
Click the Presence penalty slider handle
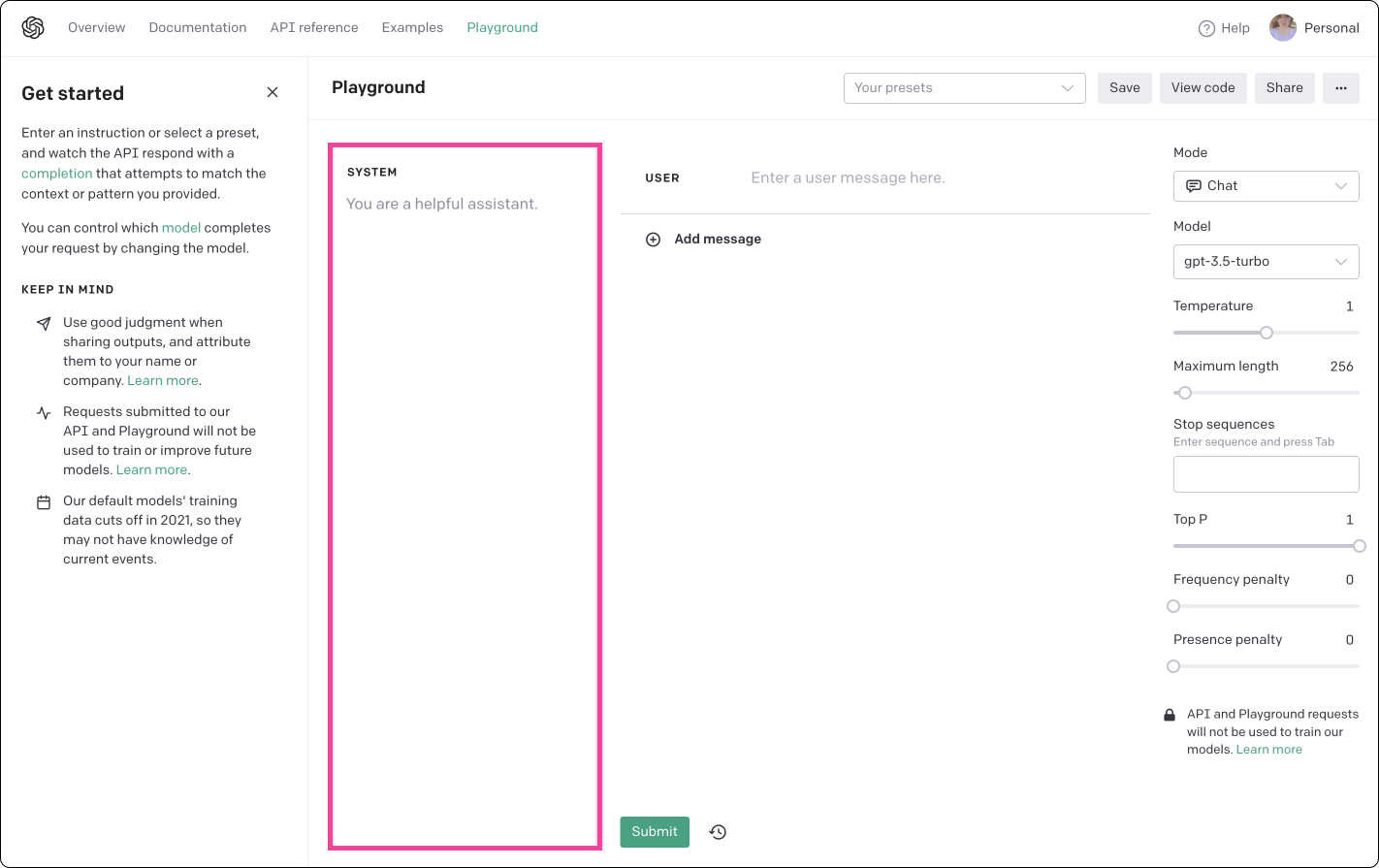[1173, 666]
